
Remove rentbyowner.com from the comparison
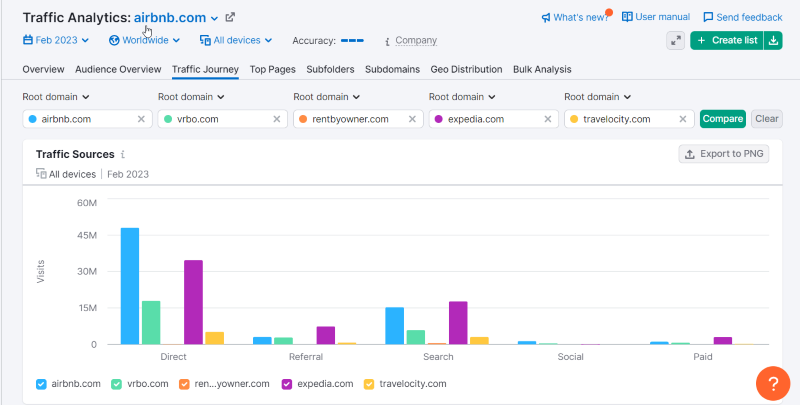point(412,119)
